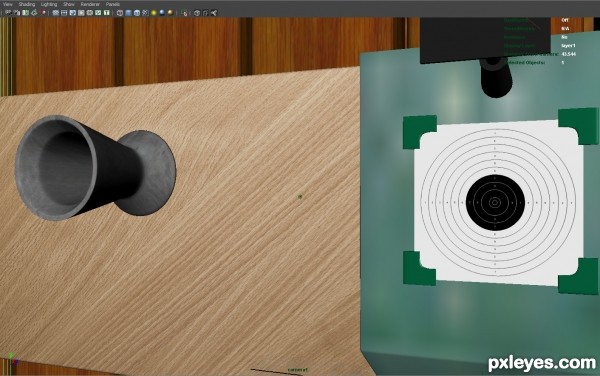Select the bottom-right green target clip
Image resolution: width=600 pixels, height=376 pixels.
(579, 276)
